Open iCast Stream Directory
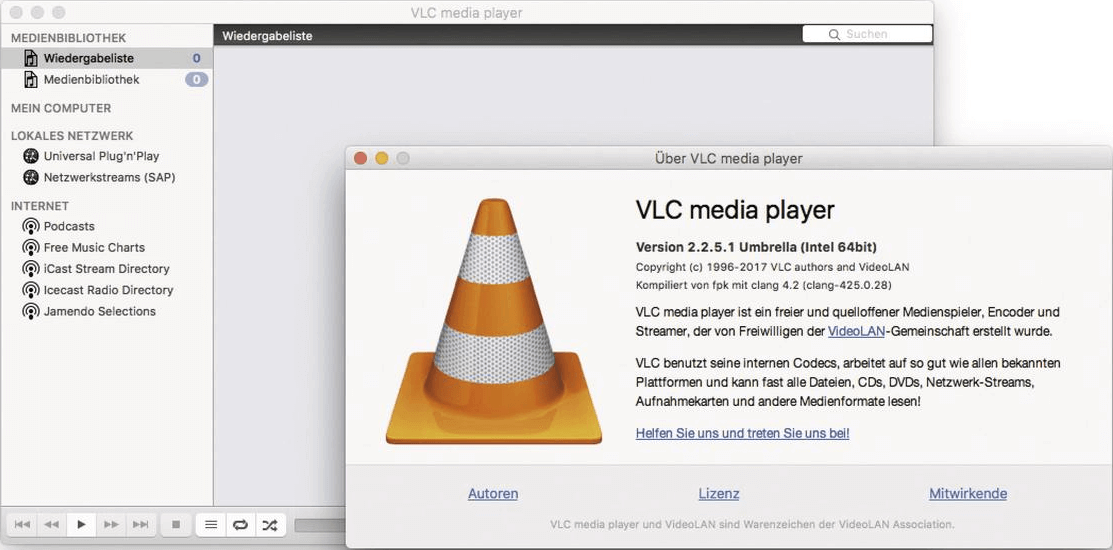The image size is (1113, 550). (x=106, y=269)
